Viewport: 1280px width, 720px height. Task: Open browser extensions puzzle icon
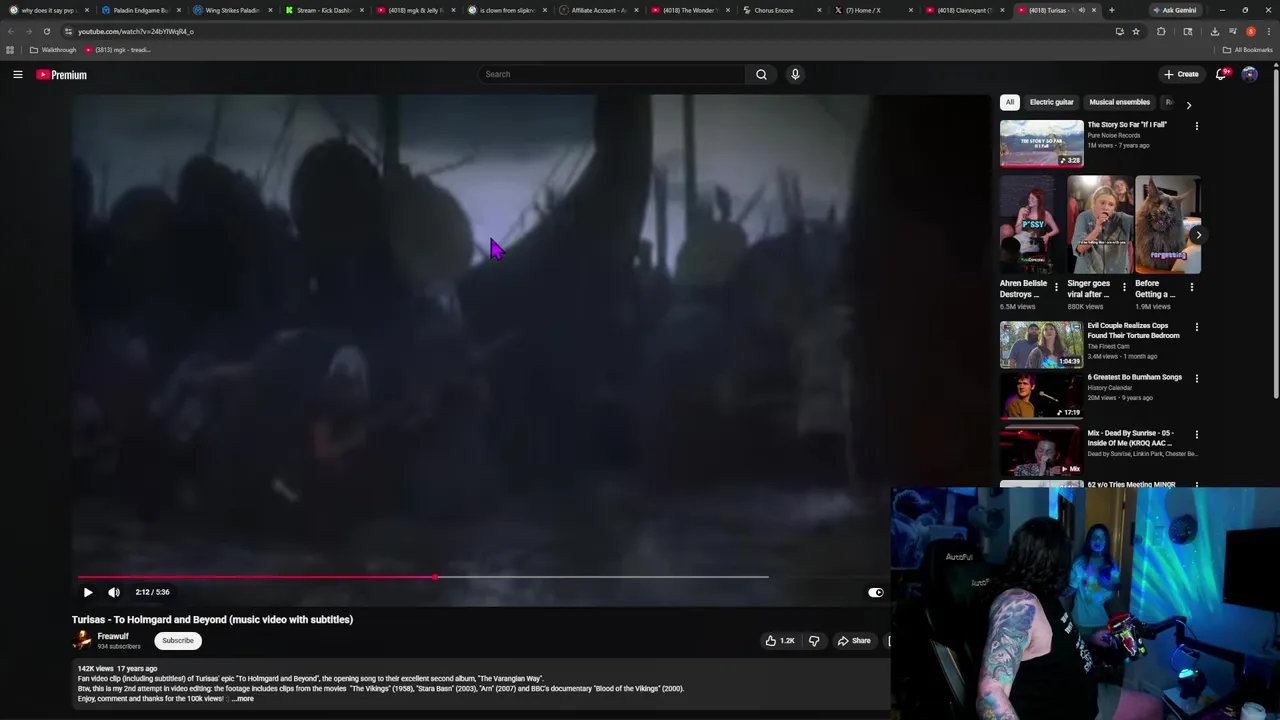(1161, 31)
